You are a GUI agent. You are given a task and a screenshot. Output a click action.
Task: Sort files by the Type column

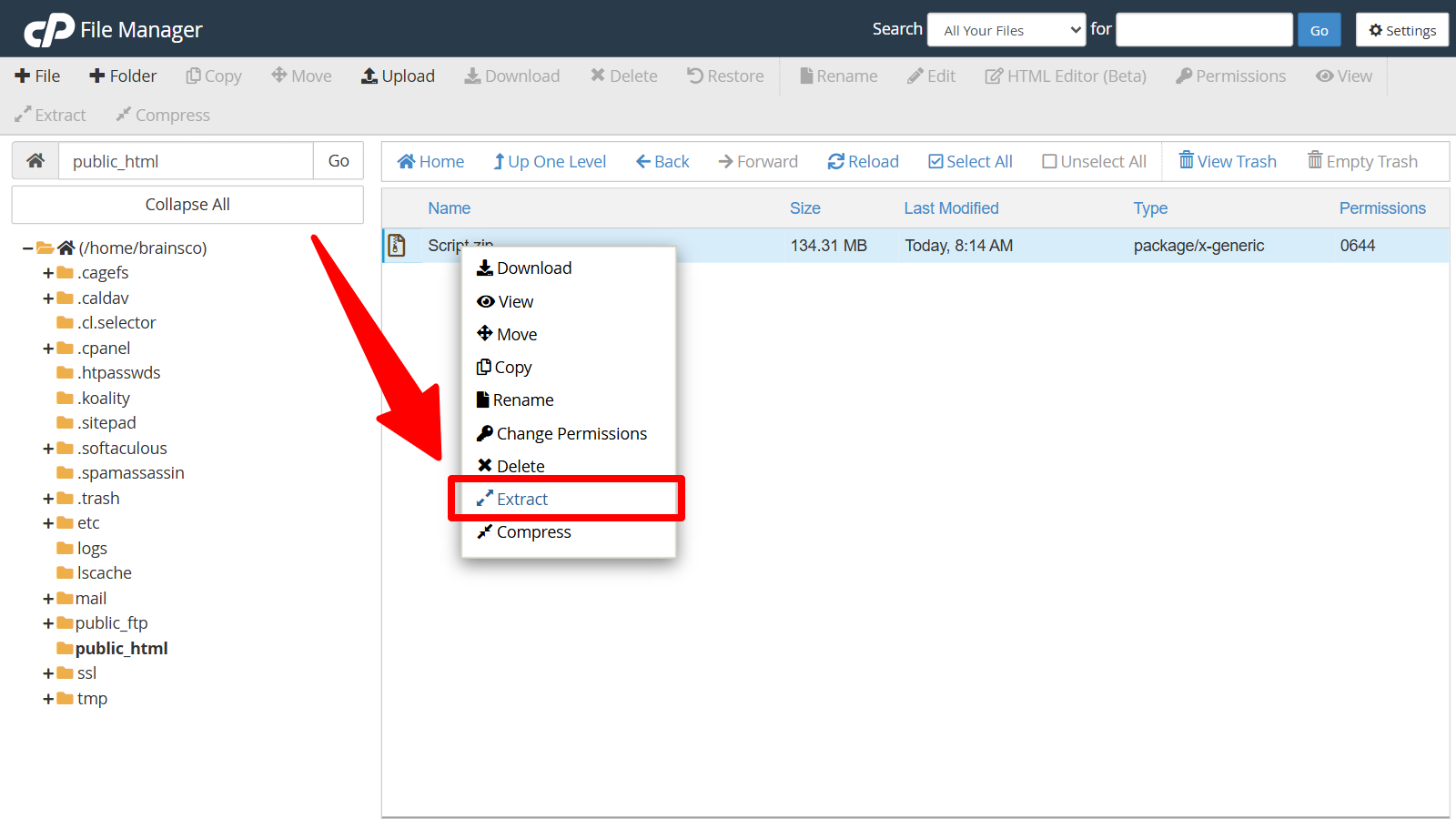(1150, 208)
